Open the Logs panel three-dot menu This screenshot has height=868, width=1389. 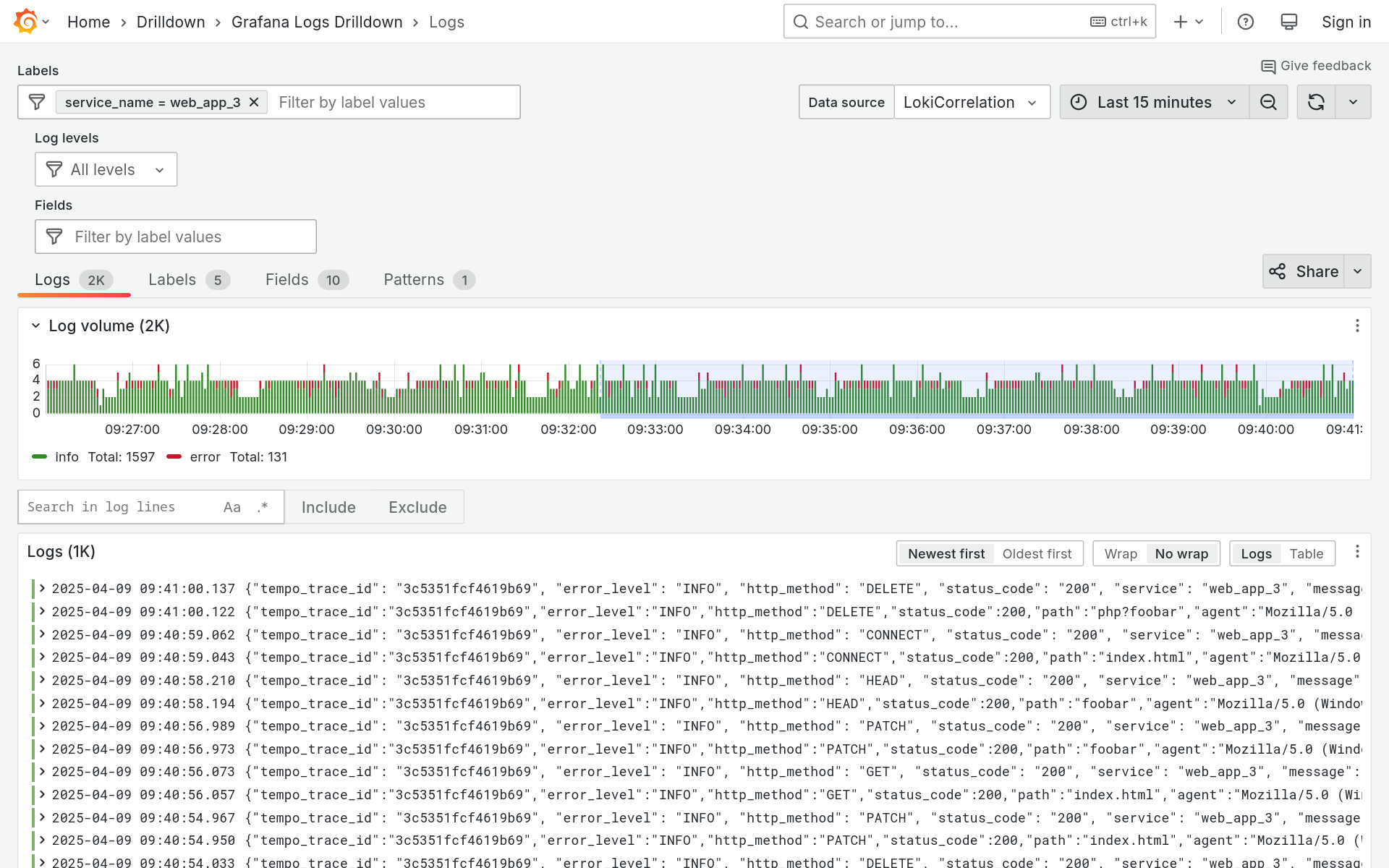click(x=1357, y=552)
